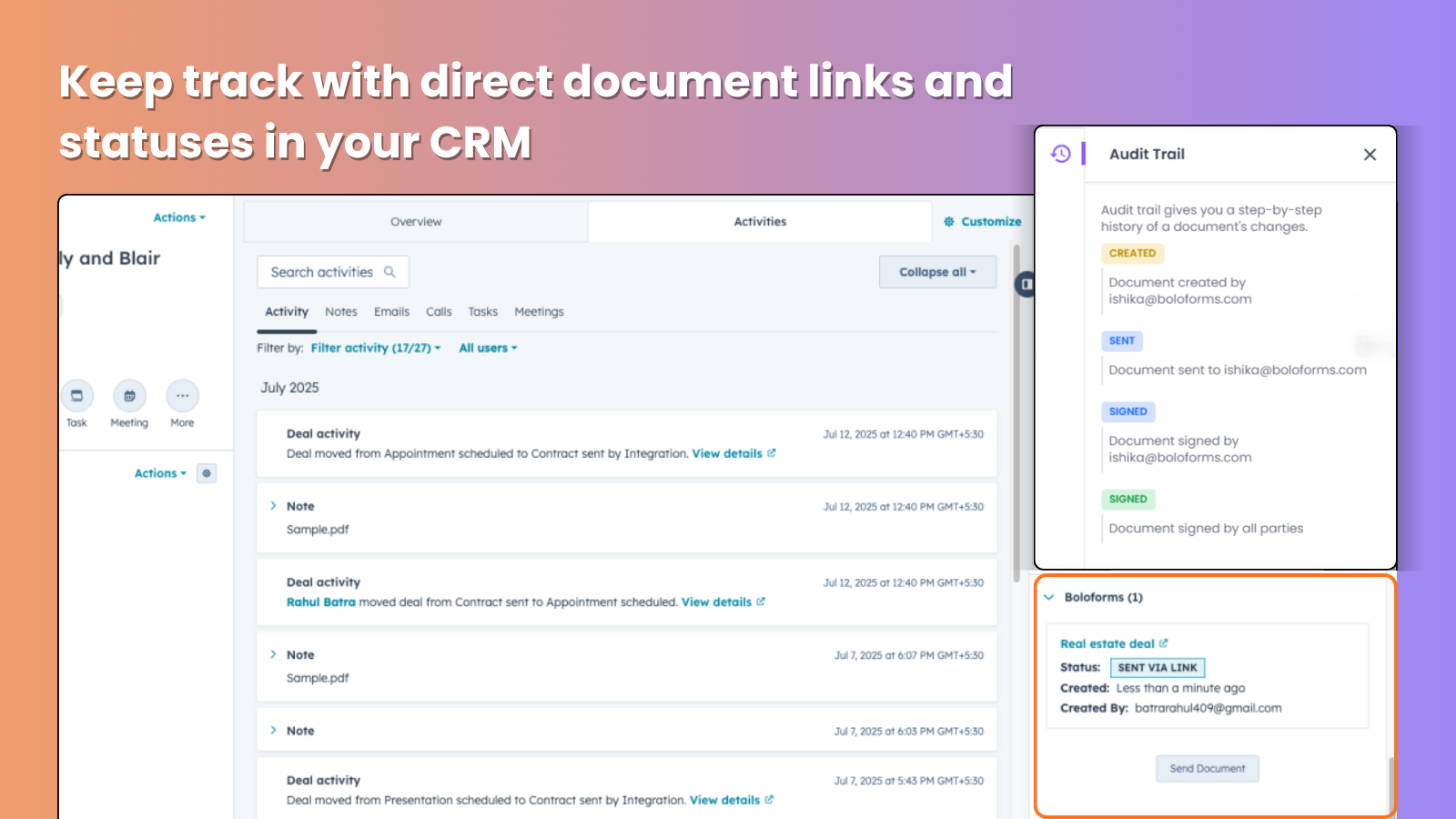Screen dimensions: 1456x819
Task: Click the Meeting calendar icon
Action: pyautogui.click(x=129, y=396)
